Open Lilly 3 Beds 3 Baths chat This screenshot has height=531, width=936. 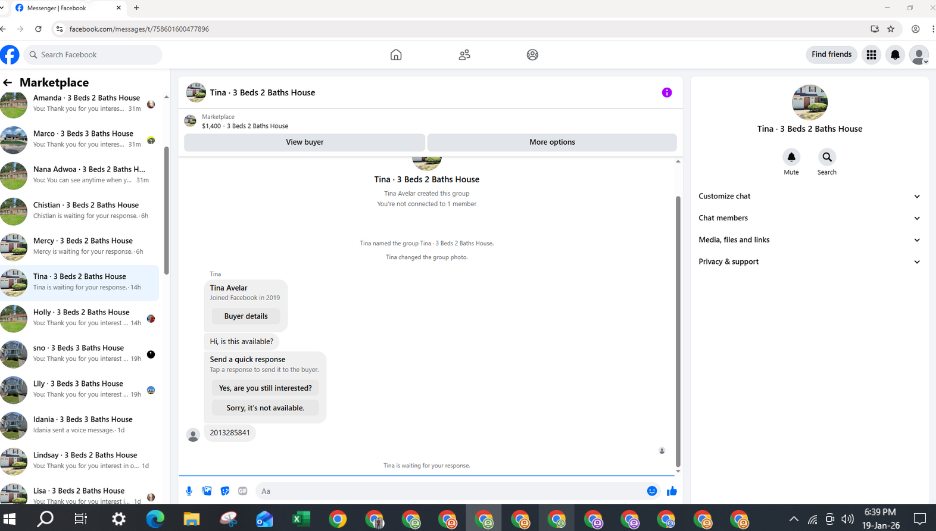(79, 390)
